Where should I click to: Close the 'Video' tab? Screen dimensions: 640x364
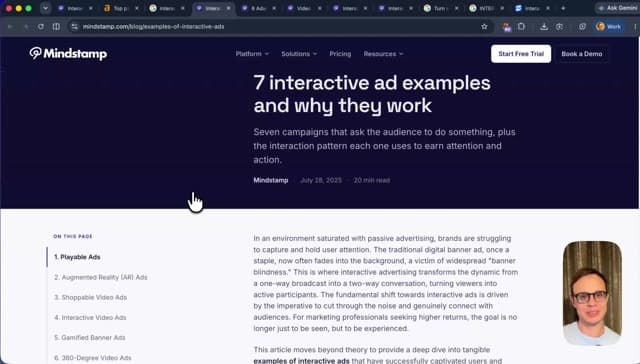click(x=320, y=8)
